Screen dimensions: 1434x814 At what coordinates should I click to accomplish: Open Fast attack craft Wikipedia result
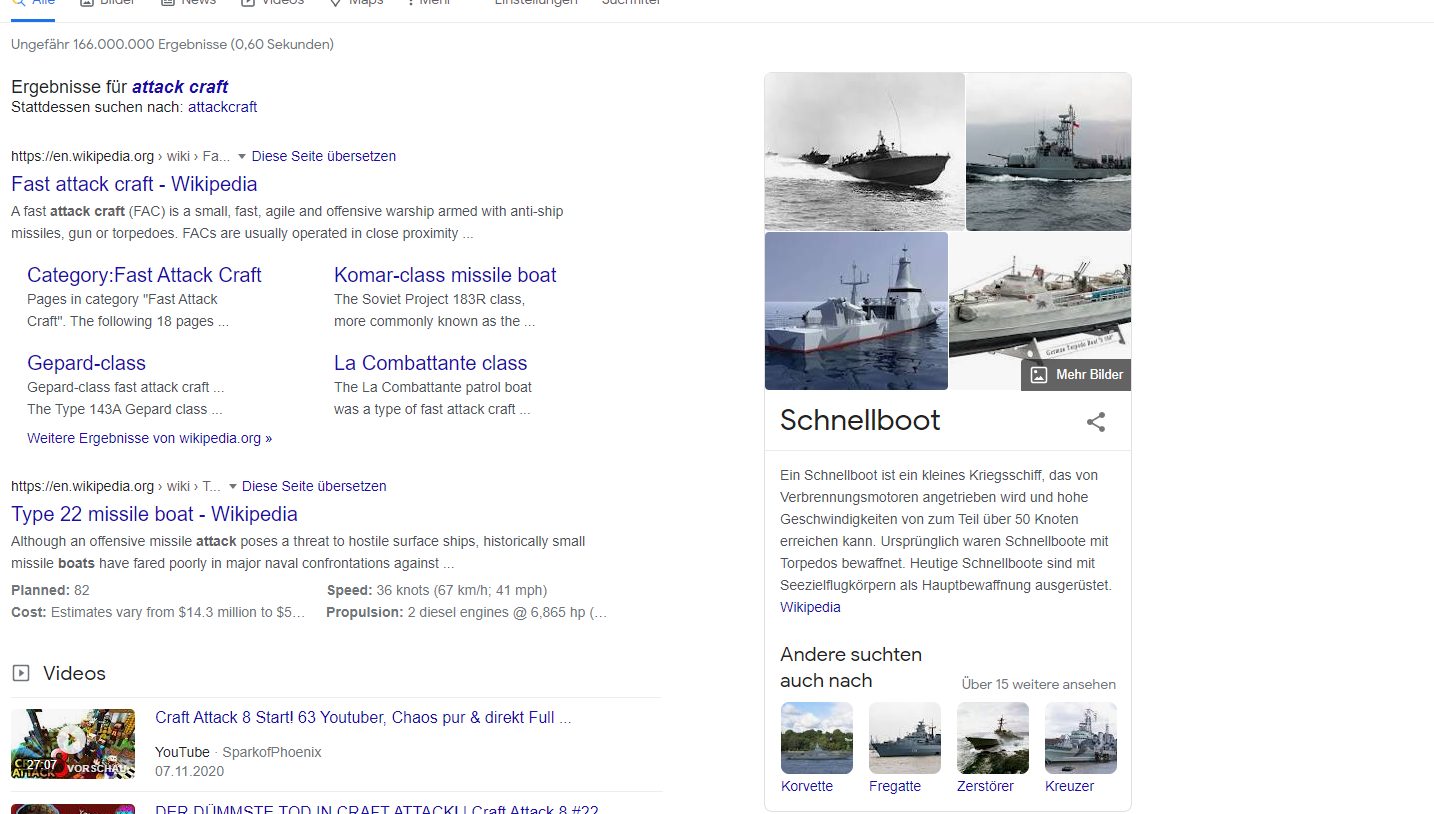(134, 184)
